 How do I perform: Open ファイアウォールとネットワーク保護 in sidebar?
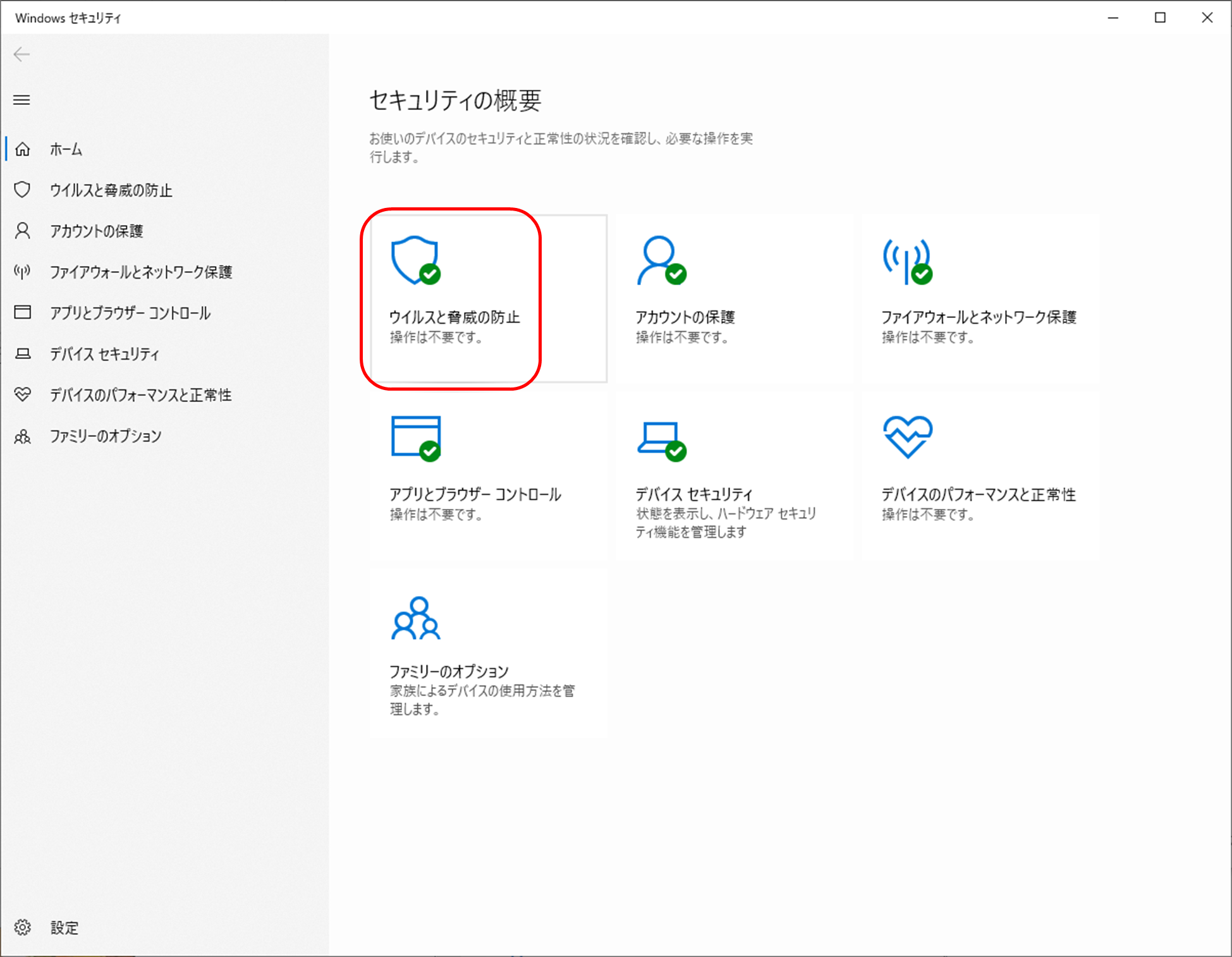pyautogui.click(x=141, y=272)
